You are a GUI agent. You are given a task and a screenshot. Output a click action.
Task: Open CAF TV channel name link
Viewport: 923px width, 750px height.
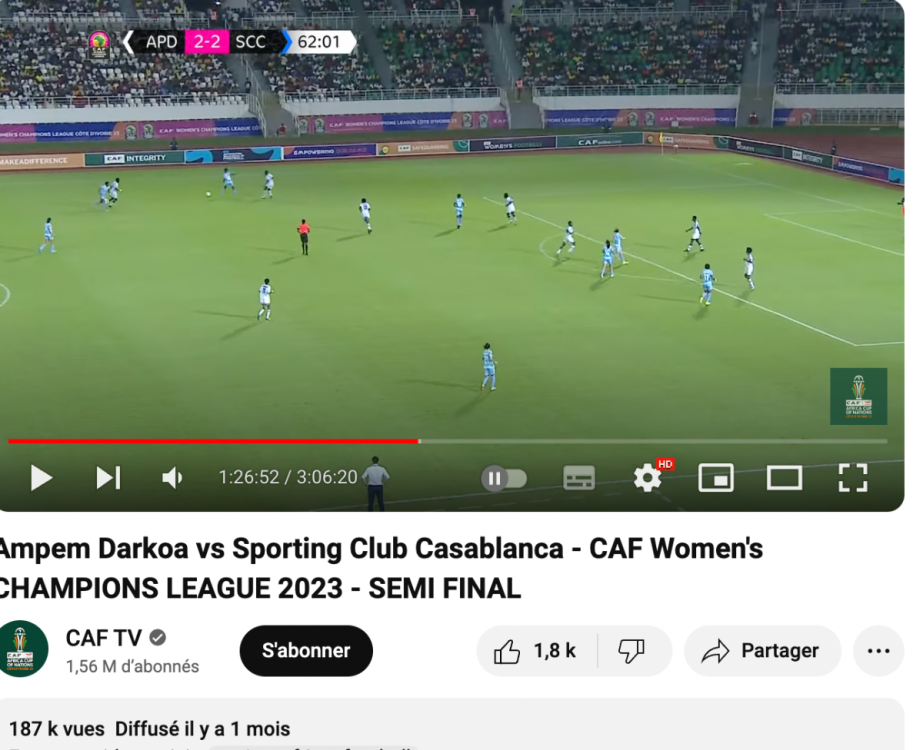104,638
